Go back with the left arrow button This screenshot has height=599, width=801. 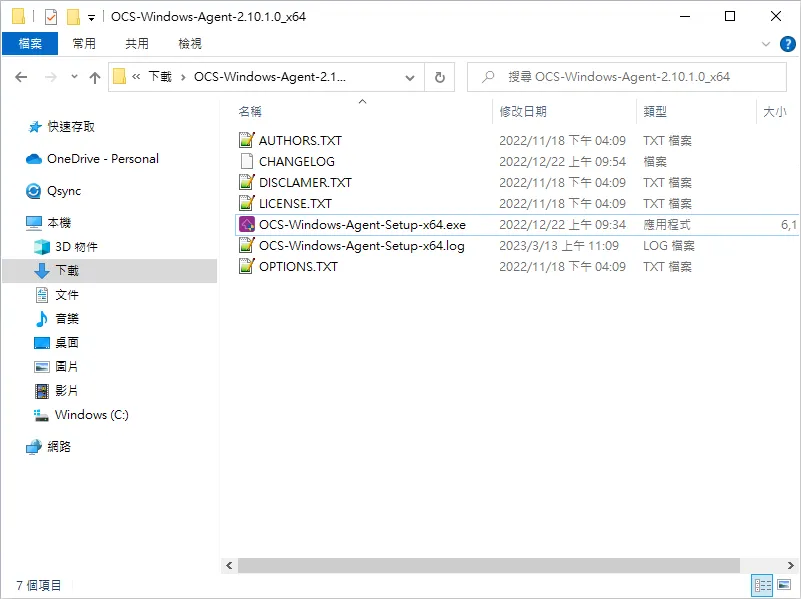[x=21, y=77]
